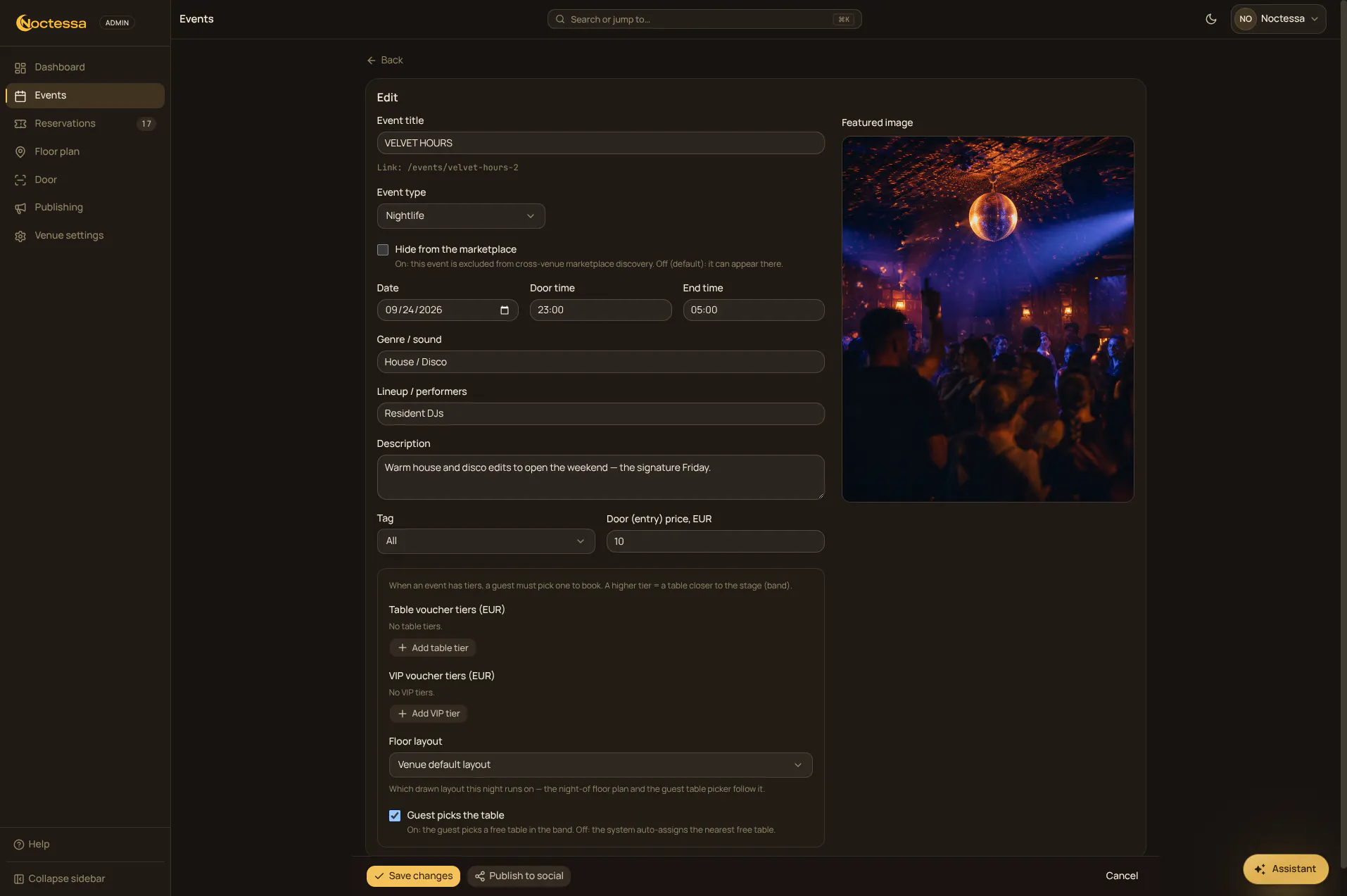The height and width of the screenshot is (896, 1347).
Task: Click the Date field 09/24/2026
Action: point(448,310)
